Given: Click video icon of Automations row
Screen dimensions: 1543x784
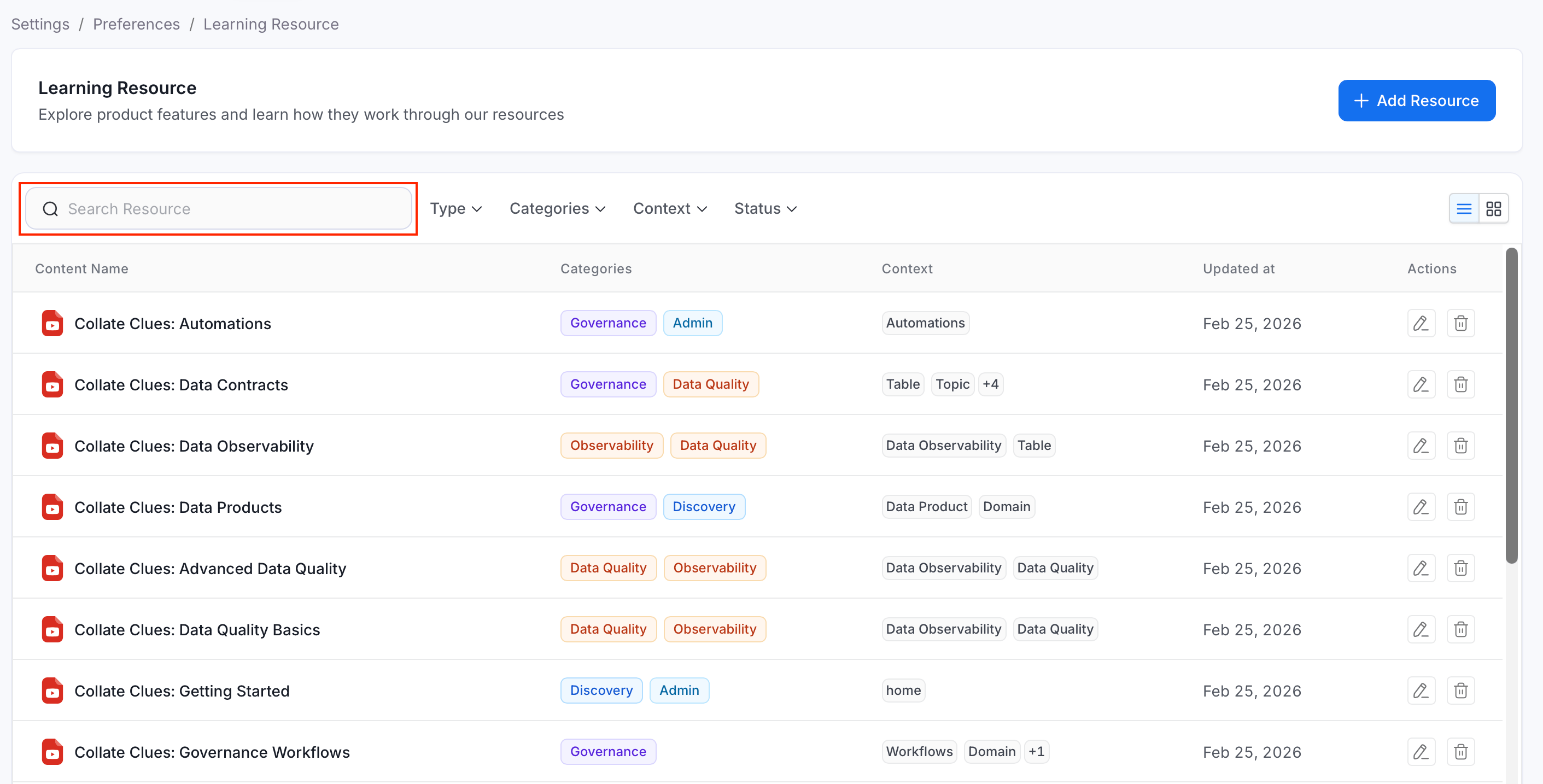Looking at the screenshot, I should coord(52,324).
